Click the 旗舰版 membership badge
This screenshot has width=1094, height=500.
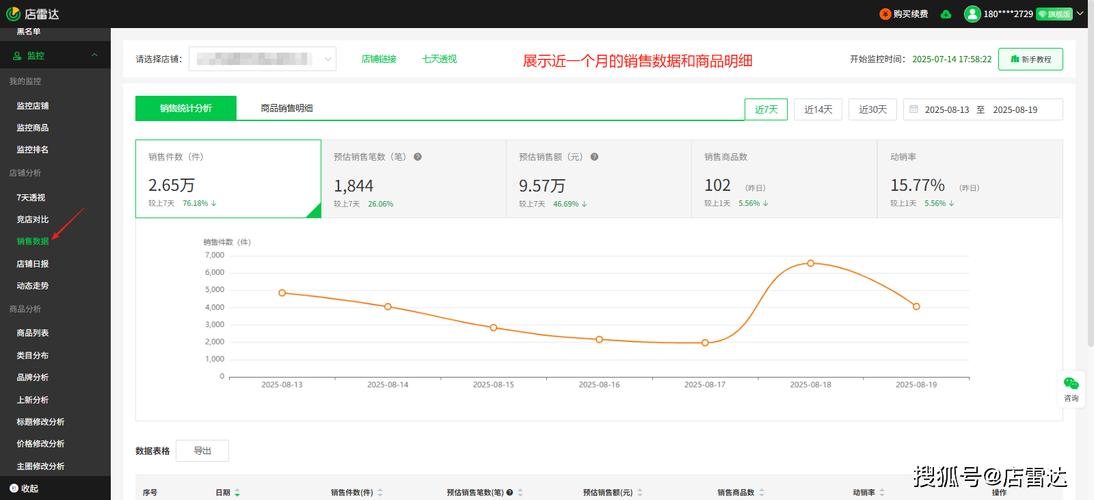tap(1054, 14)
